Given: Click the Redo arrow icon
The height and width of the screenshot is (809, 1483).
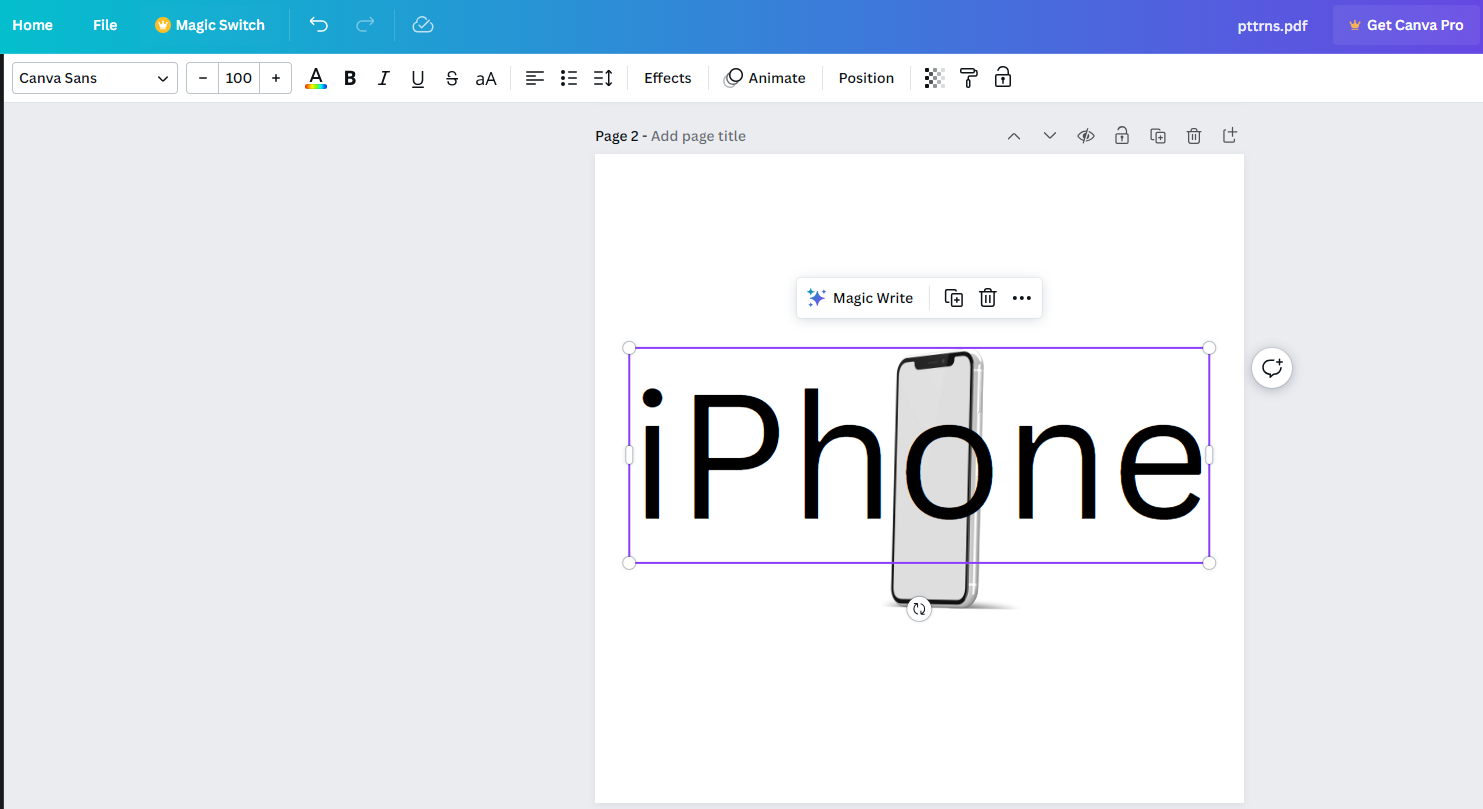Looking at the screenshot, I should pos(365,25).
